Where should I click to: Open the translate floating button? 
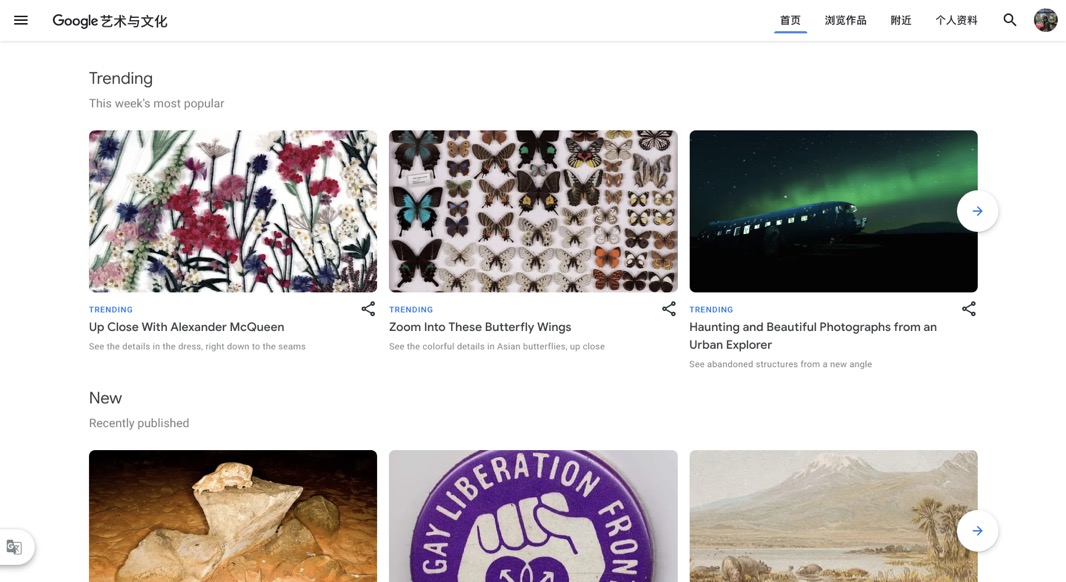[14, 547]
